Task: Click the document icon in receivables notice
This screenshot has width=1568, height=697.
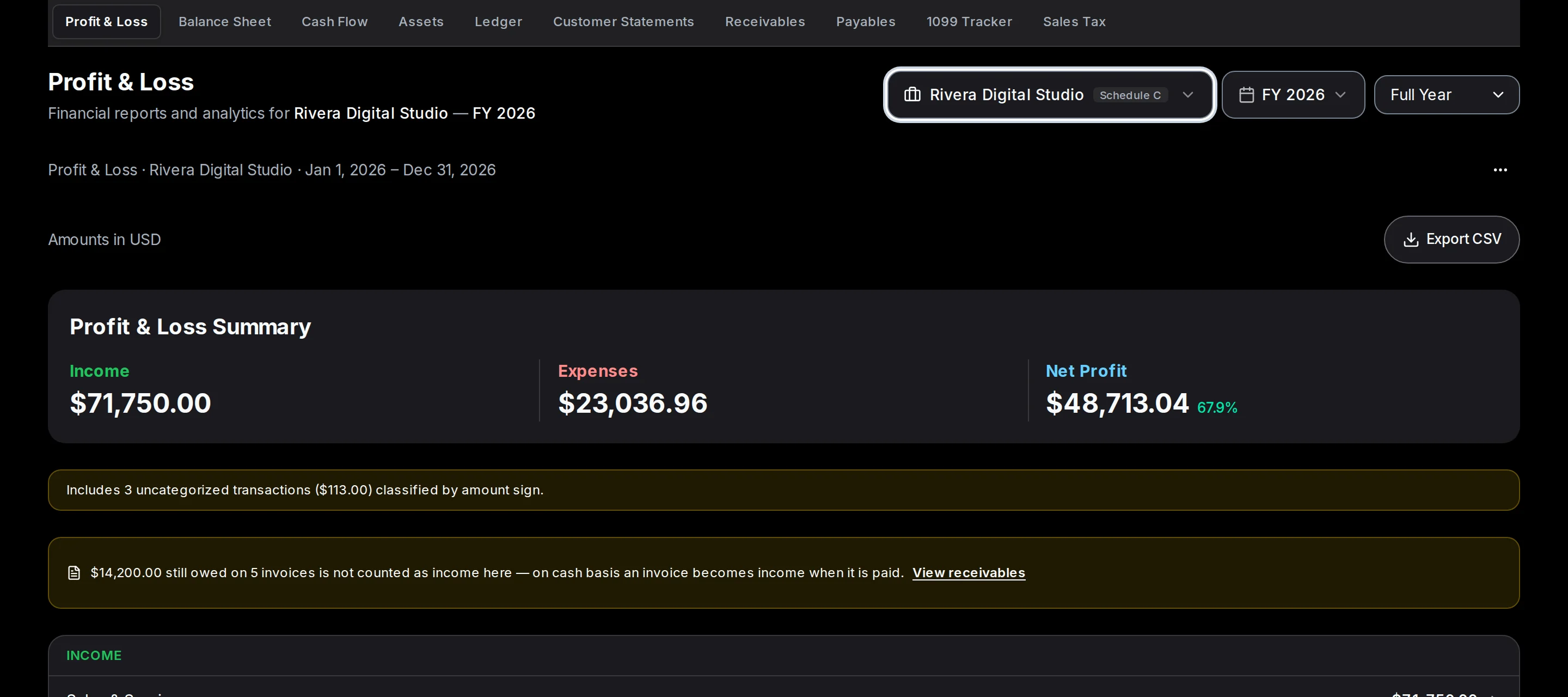Action: tap(74, 573)
